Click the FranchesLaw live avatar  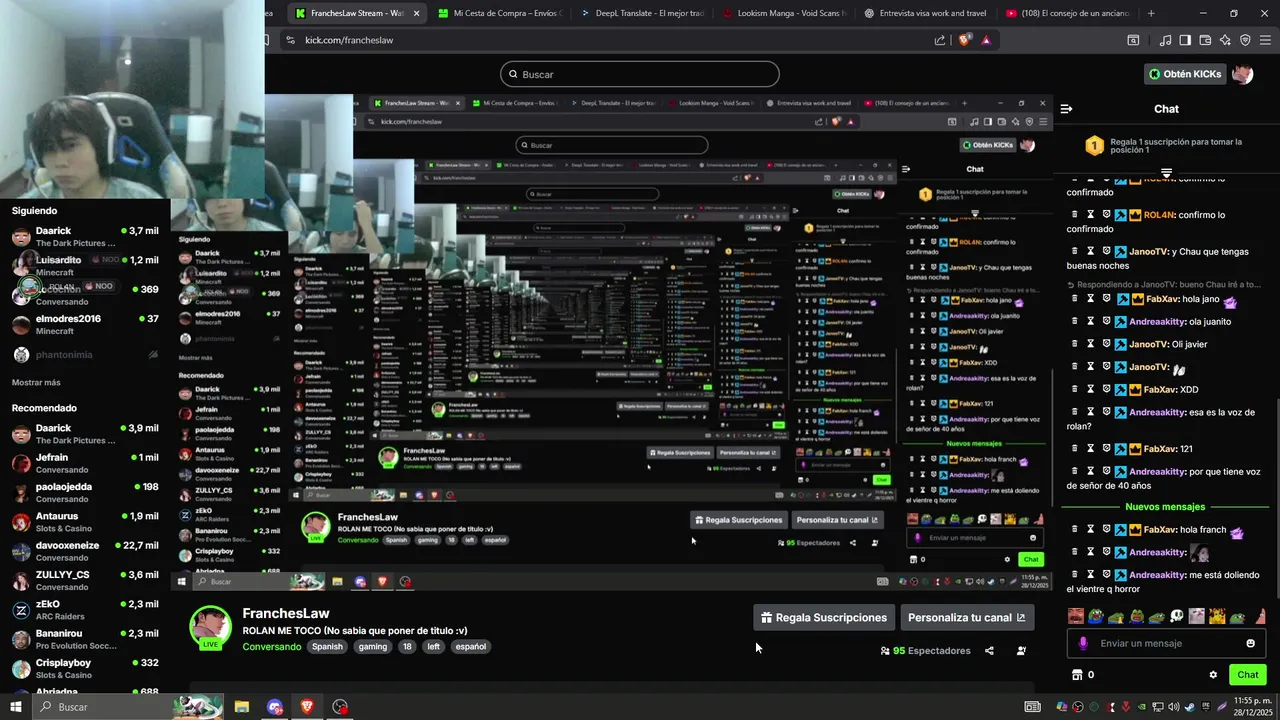(x=210, y=629)
